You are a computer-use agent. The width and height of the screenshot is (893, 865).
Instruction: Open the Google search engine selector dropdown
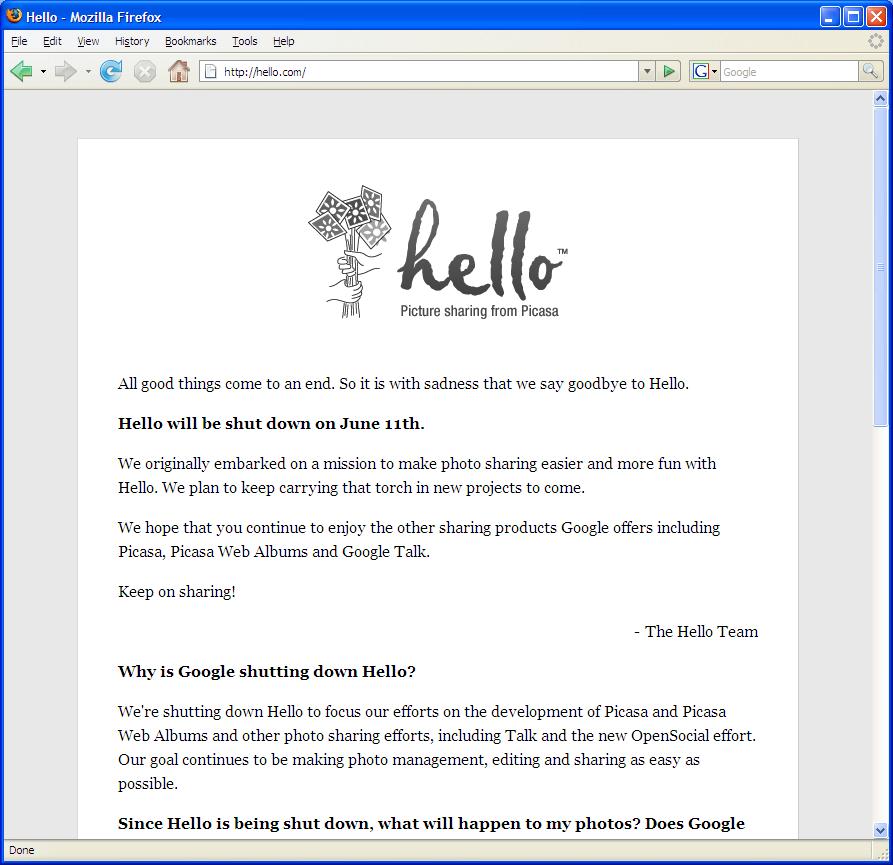point(704,72)
